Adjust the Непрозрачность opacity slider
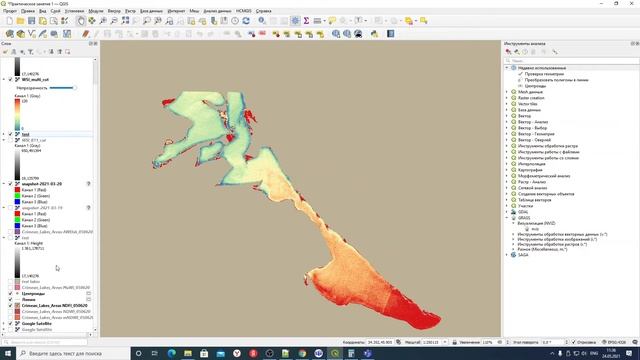This screenshot has height=360, width=640. [x=62, y=88]
